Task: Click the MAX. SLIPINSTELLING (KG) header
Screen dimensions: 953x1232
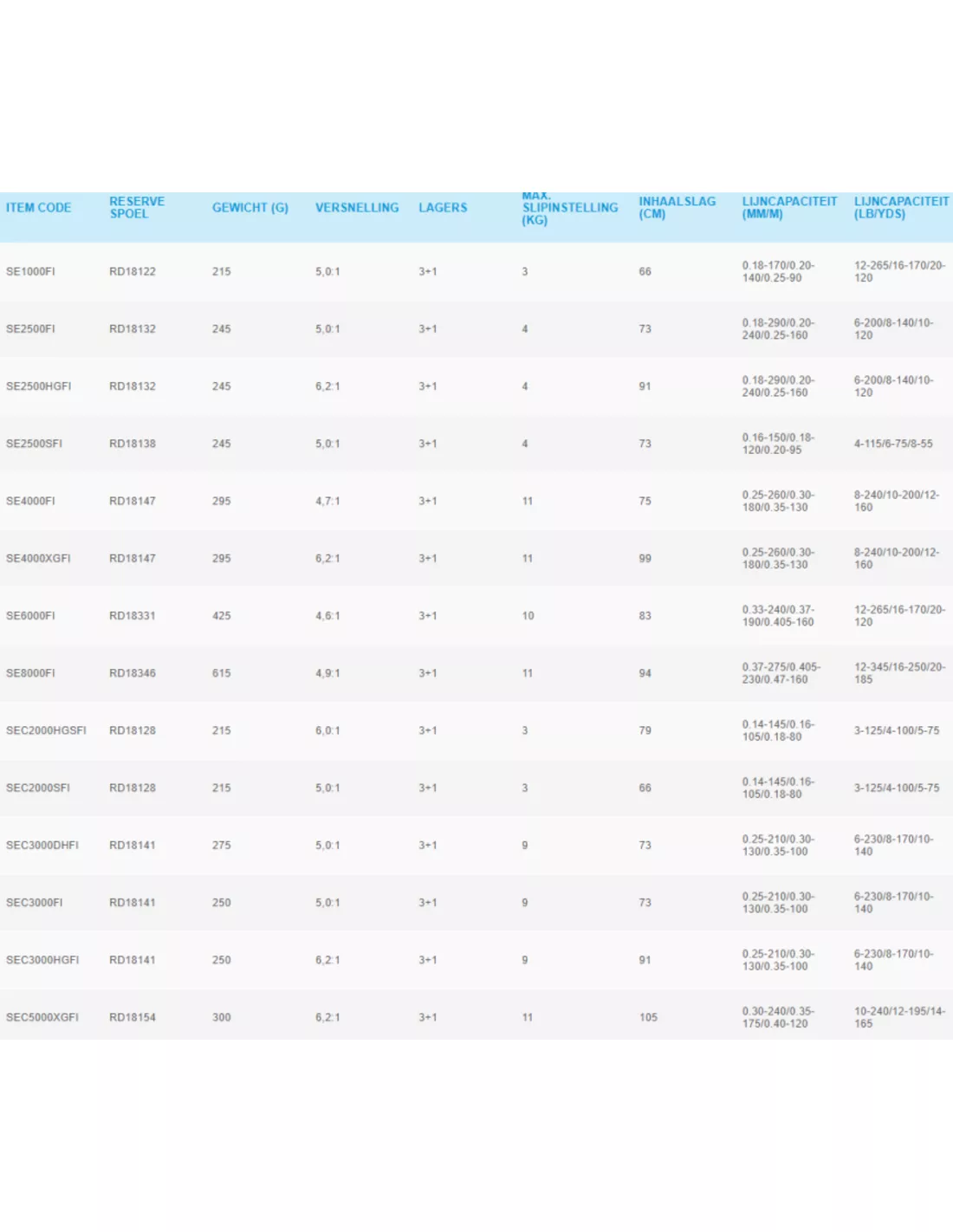Action: (x=570, y=208)
